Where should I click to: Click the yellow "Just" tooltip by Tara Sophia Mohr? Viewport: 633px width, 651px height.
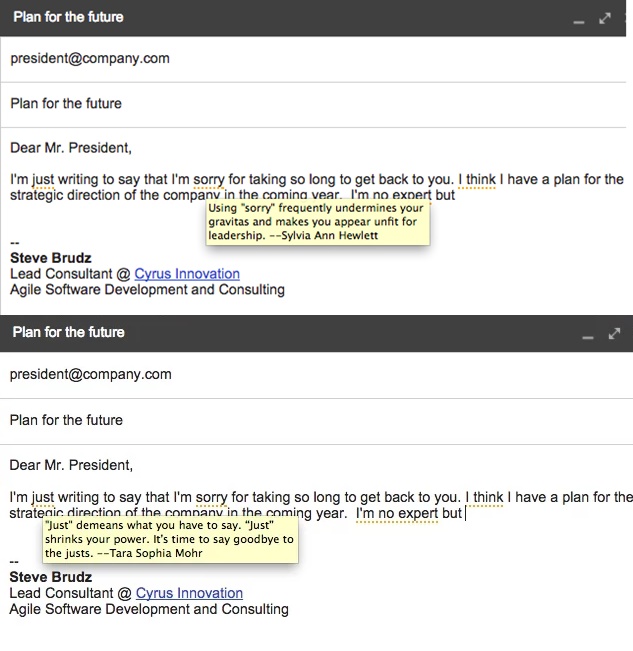pyautogui.click(x=169, y=539)
